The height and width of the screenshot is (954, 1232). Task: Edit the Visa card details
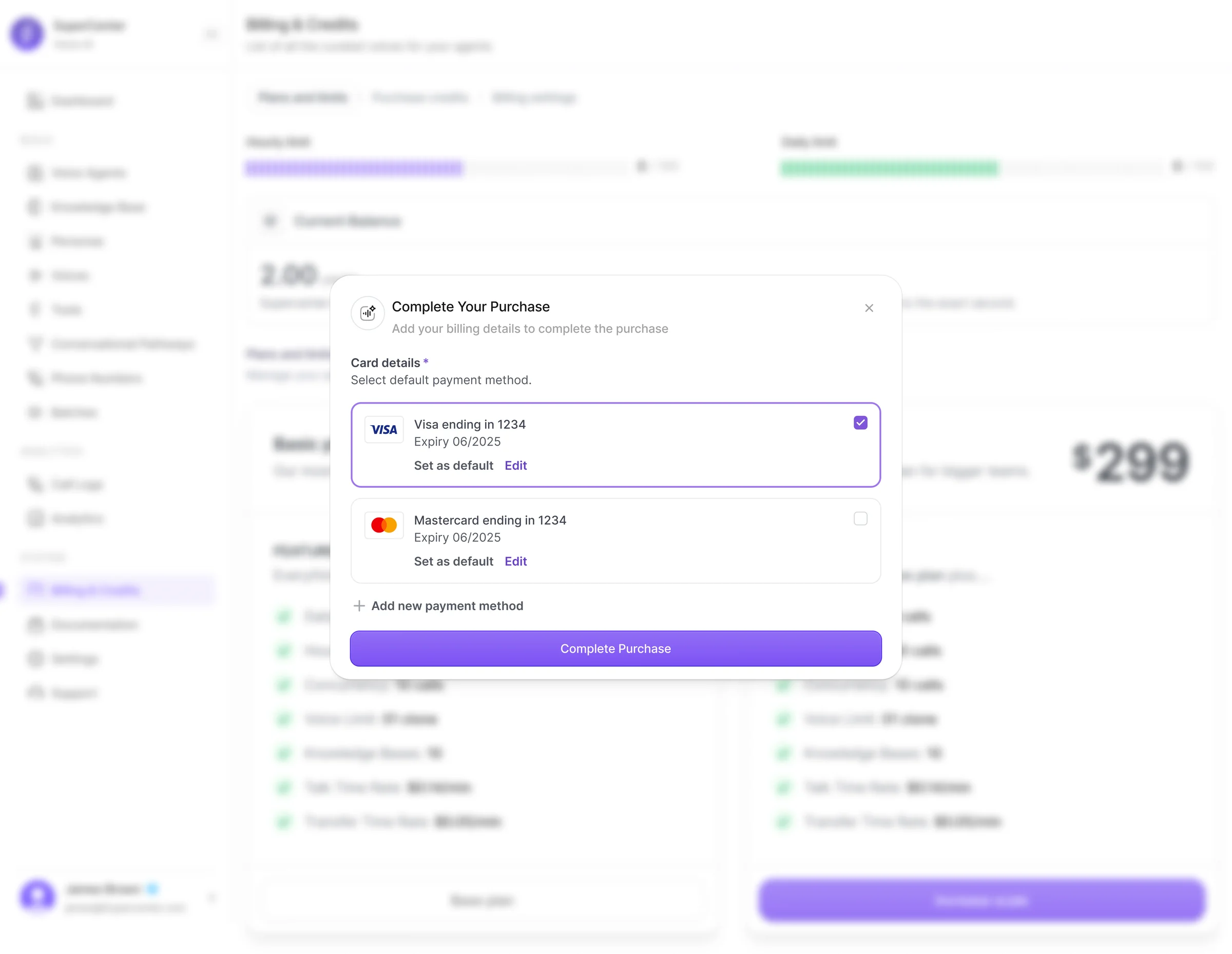coord(515,465)
